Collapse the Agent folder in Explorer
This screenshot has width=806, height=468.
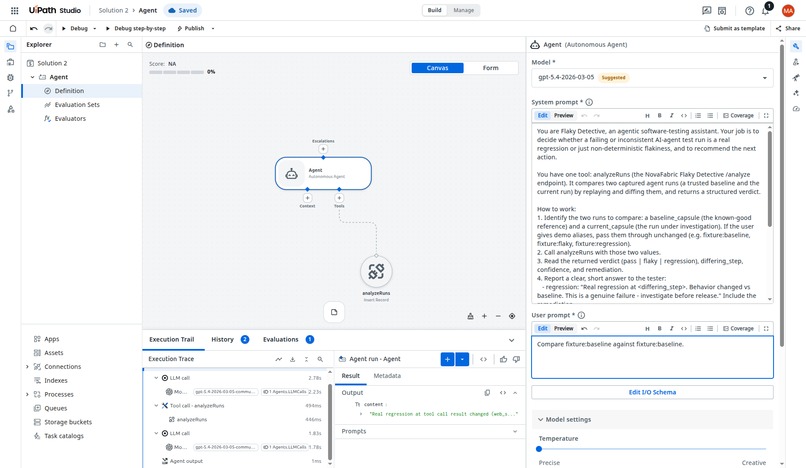click(x=32, y=77)
